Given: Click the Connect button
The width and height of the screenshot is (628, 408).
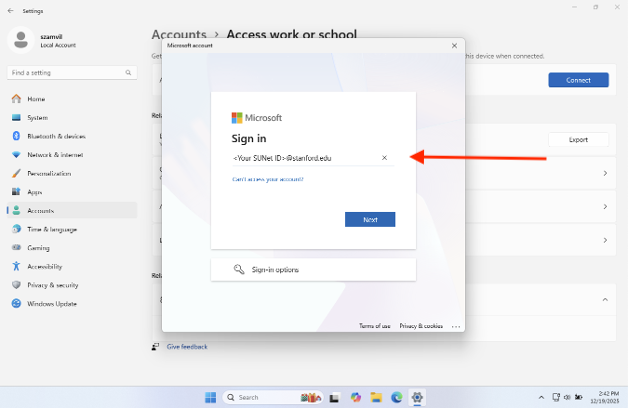Looking at the screenshot, I should pyautogui.click(x=578, y=80).
